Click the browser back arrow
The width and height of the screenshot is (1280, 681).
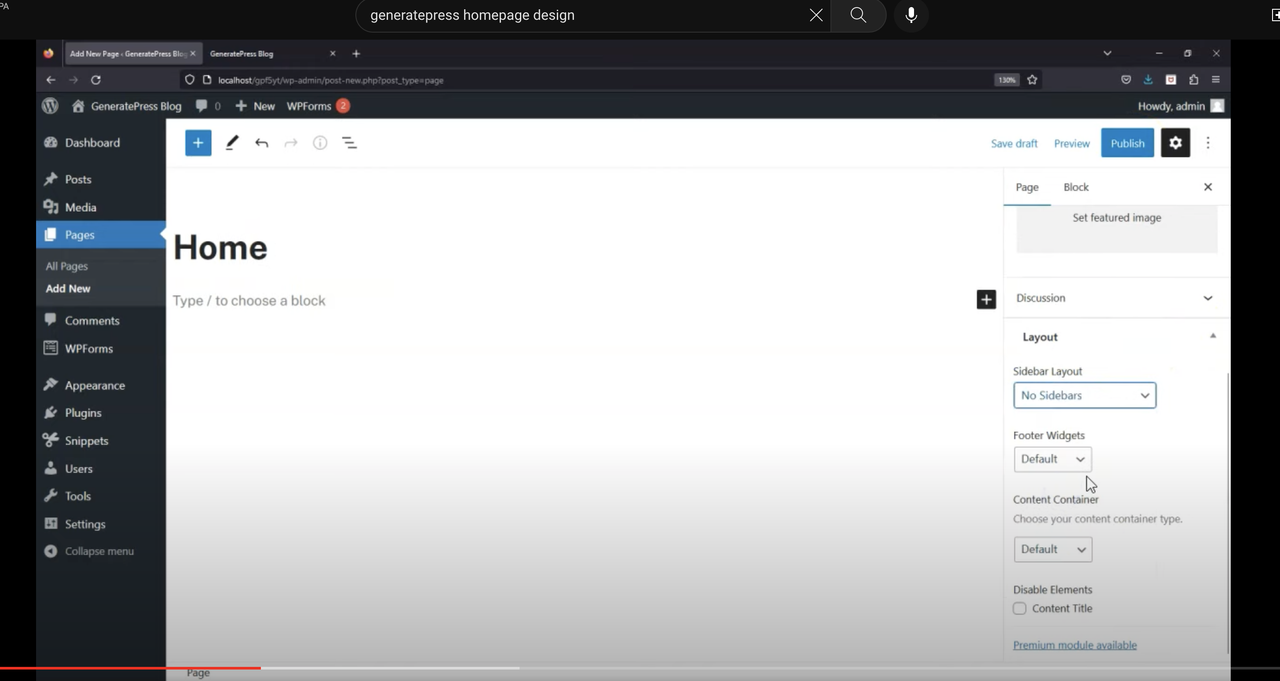coord(51,80)
